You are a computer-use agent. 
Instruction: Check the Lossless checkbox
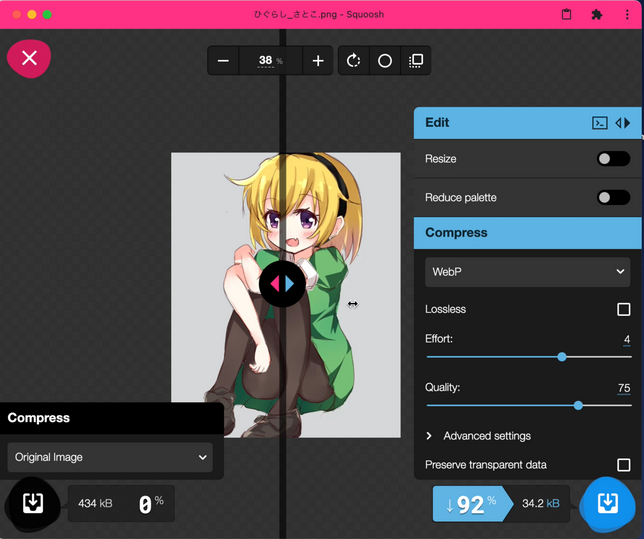(x=623, y=309)
